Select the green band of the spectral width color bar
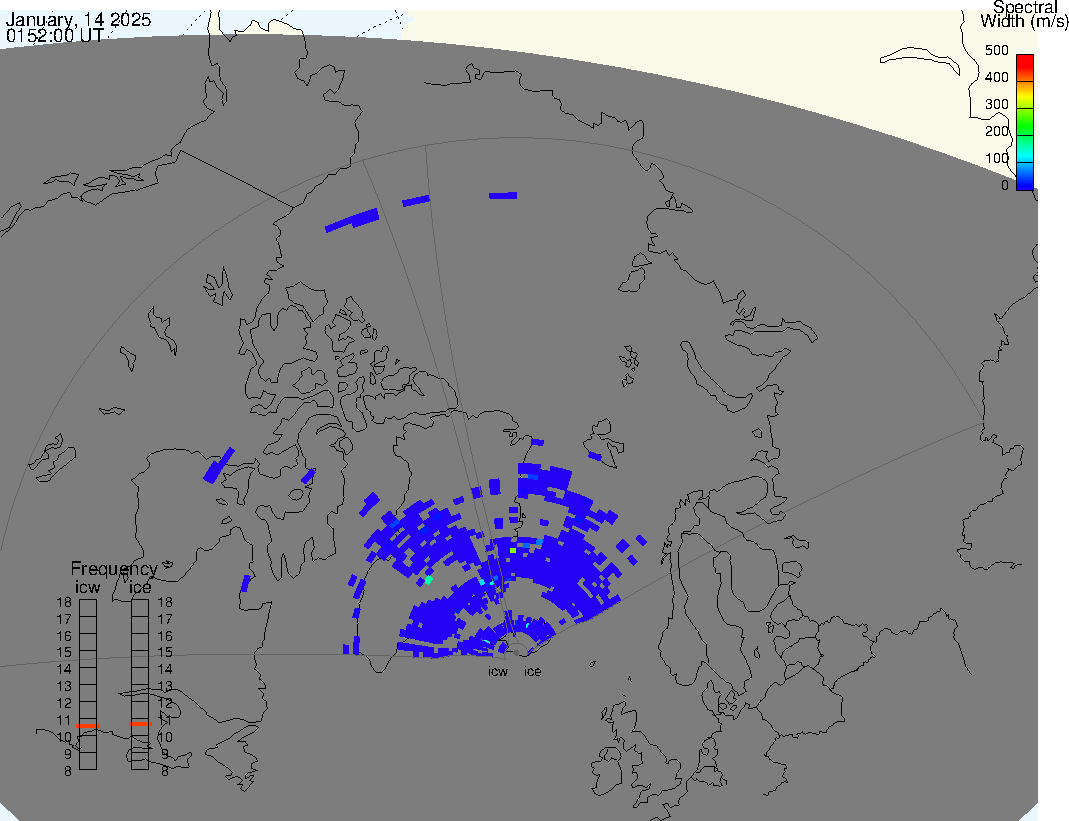This screenshot has height=821, width=1069. 1025,121
